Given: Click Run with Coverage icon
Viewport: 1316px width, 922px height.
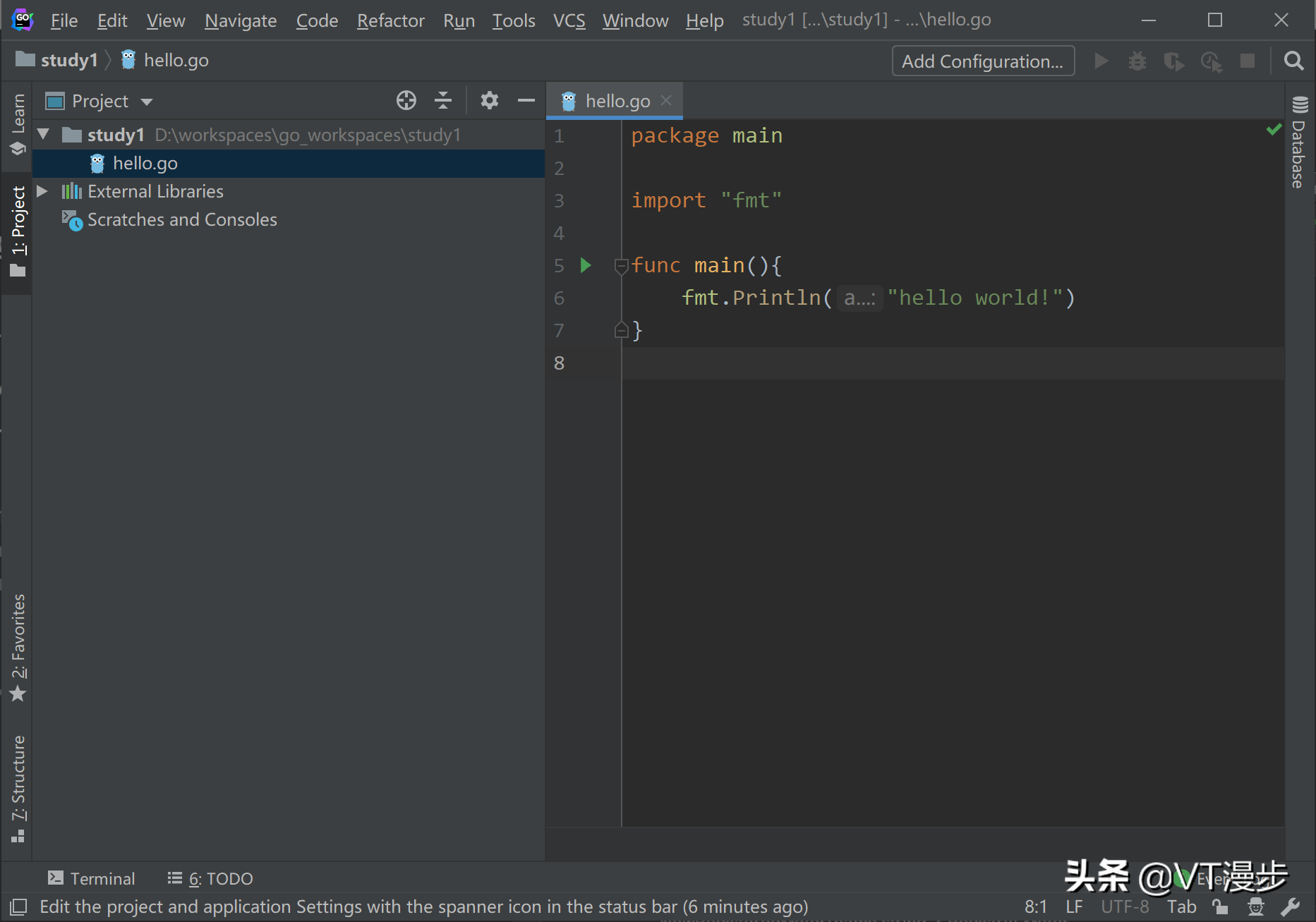Looking at the screenshot, I should click(1174, 61).
